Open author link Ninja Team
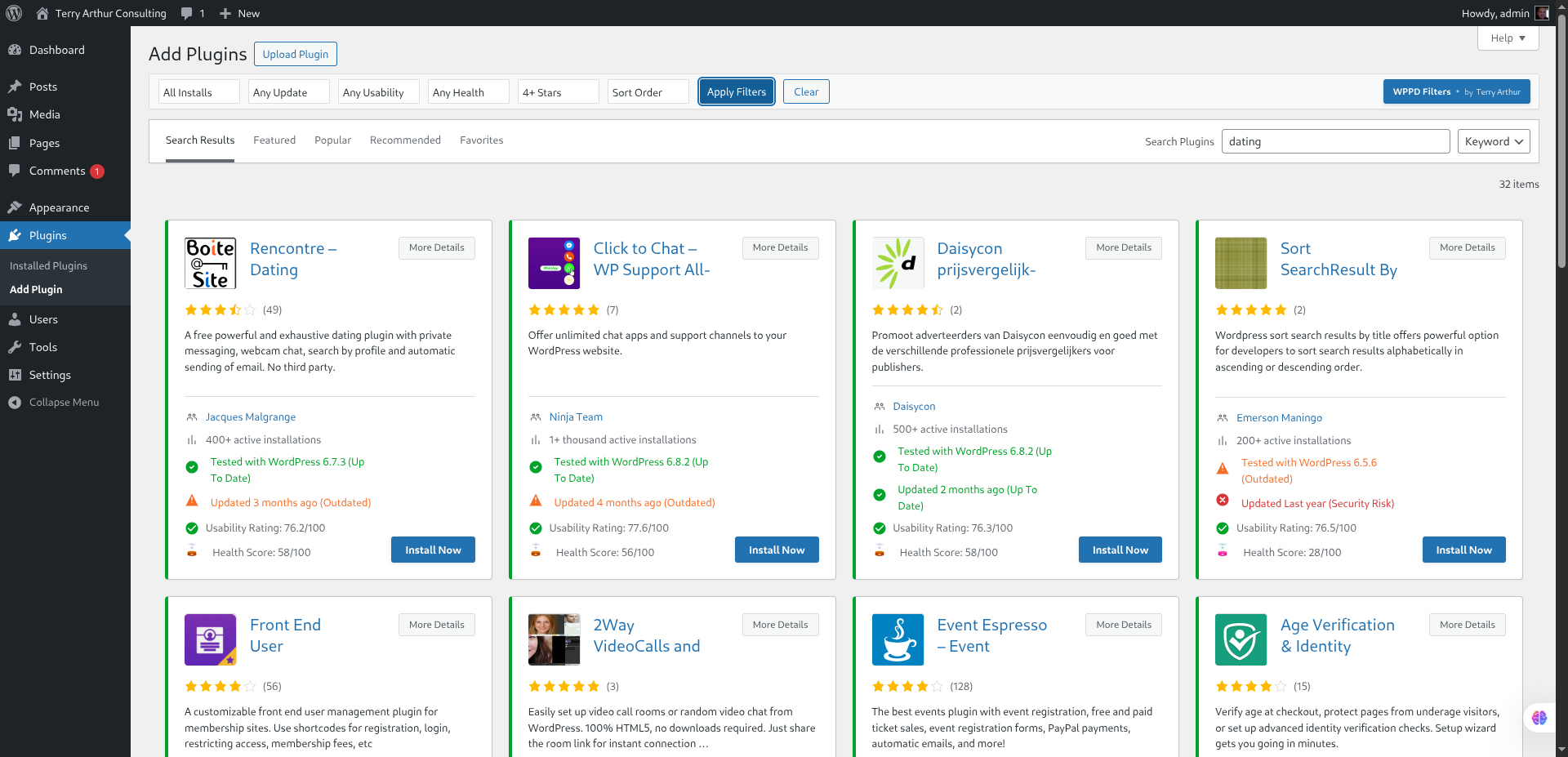Image resolution: width=1568 pixels, height=757 pixels. 576,417
